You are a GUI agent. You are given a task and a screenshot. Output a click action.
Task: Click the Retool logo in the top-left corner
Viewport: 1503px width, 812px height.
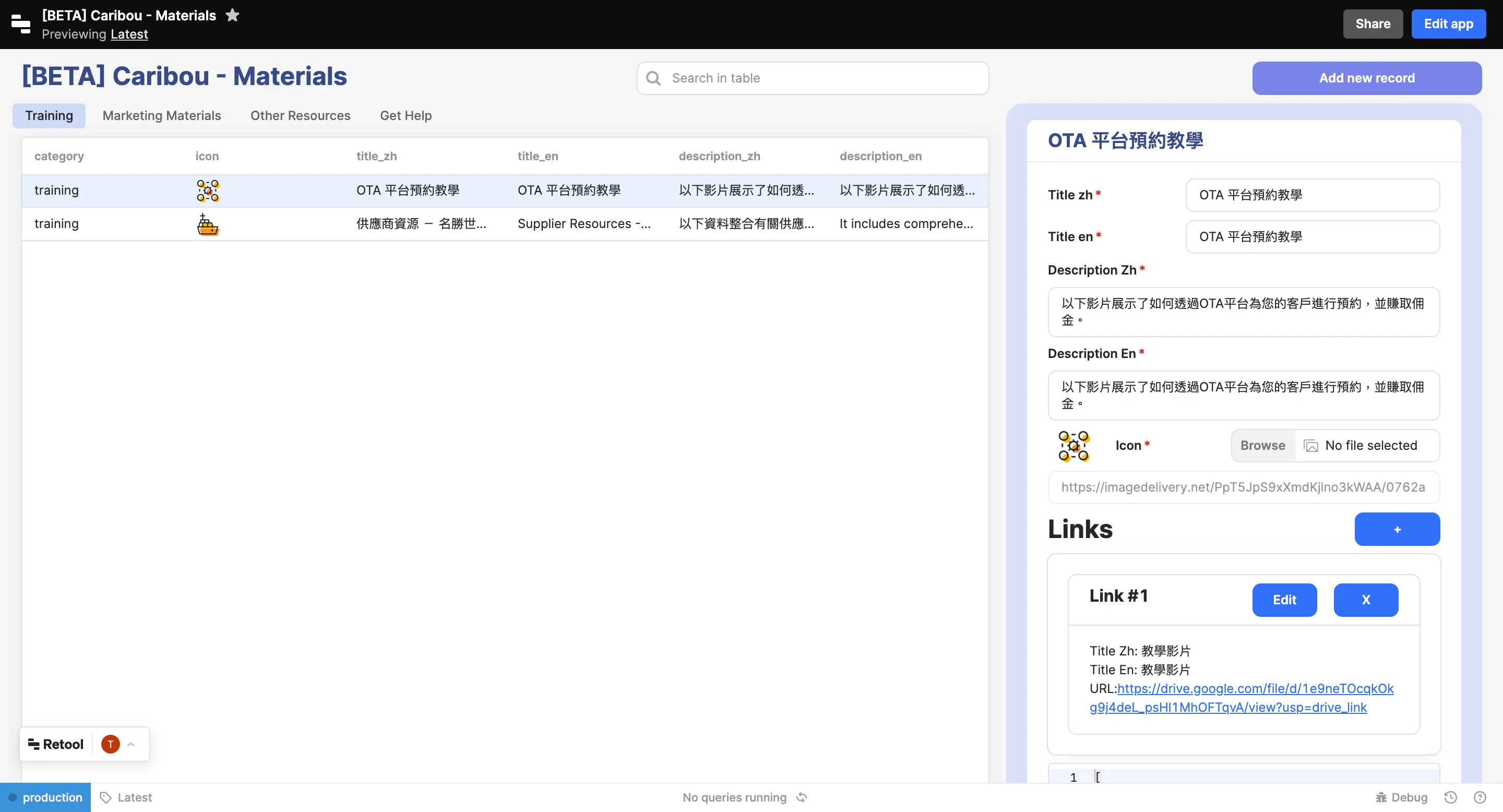point(21,24)
